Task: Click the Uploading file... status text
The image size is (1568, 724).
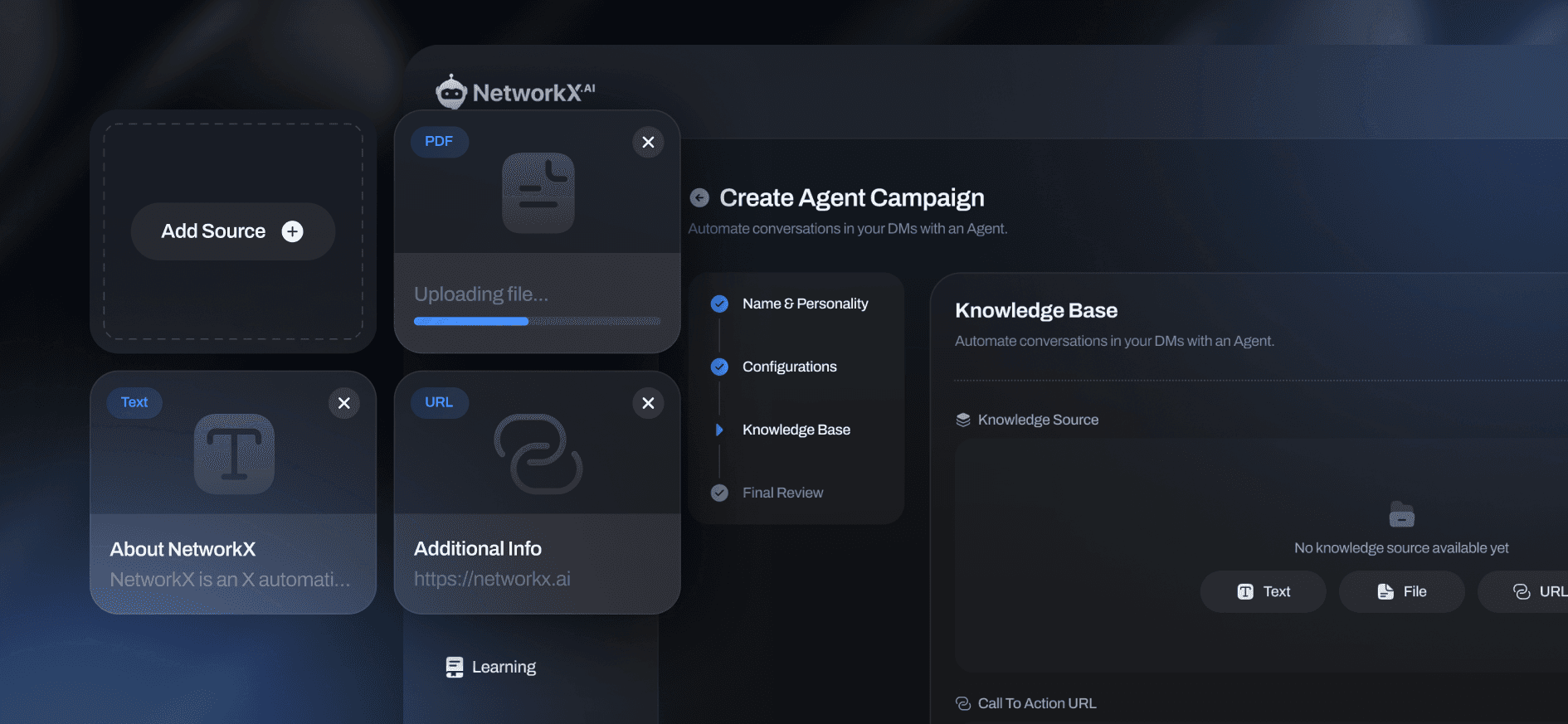Action: coord(481,294)
